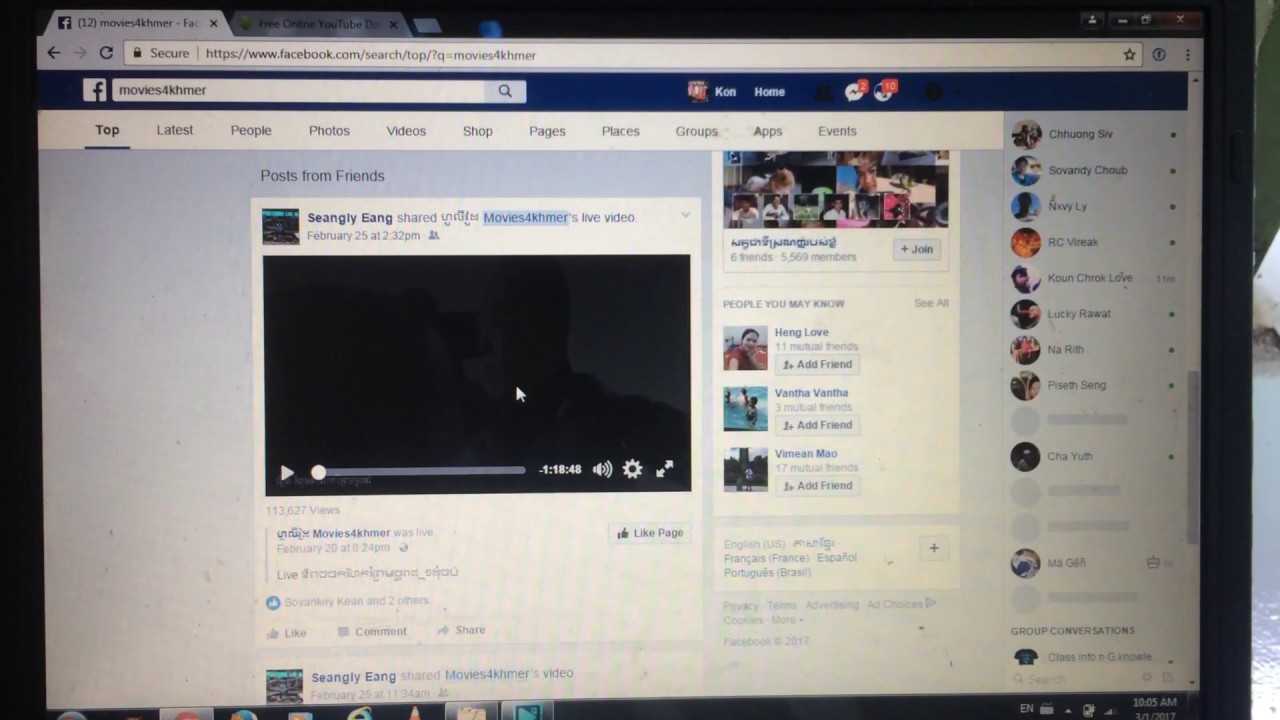Click the highlighted Movies4khmer page link
Screen dimensions: 1280x720
[x=525, y=217]
